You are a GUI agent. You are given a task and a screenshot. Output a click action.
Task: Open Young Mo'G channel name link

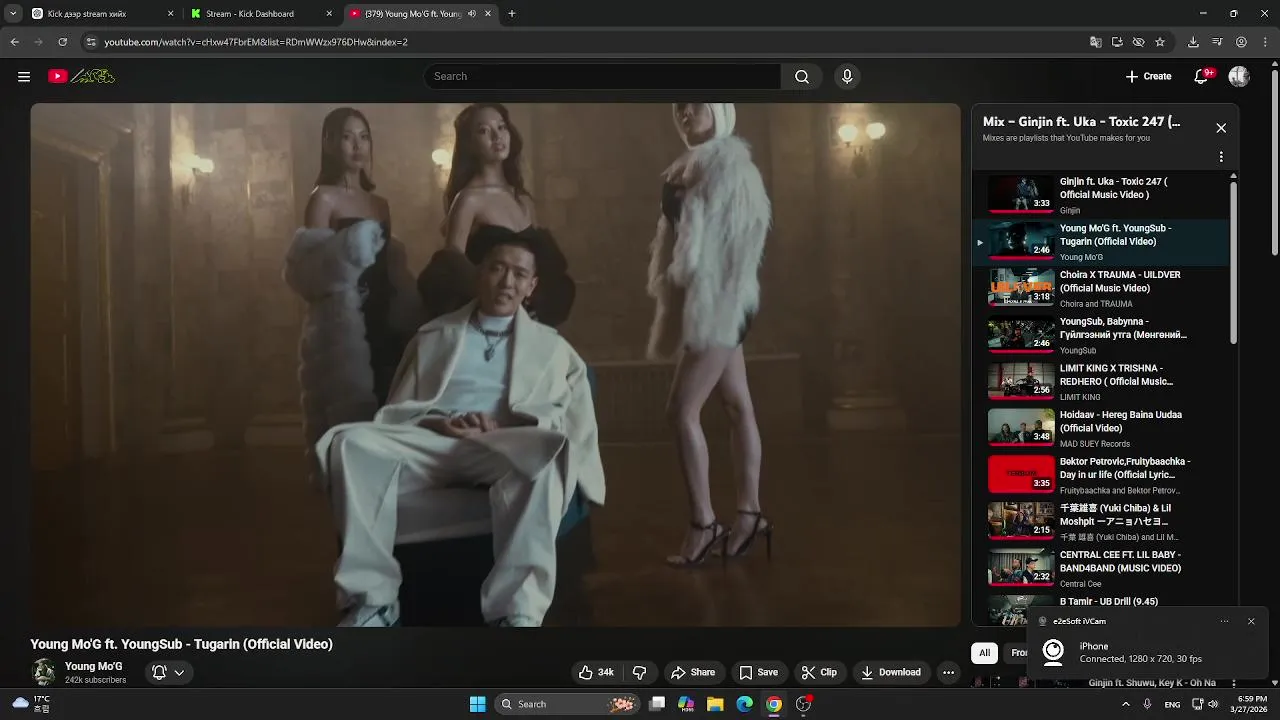point(94,666)
